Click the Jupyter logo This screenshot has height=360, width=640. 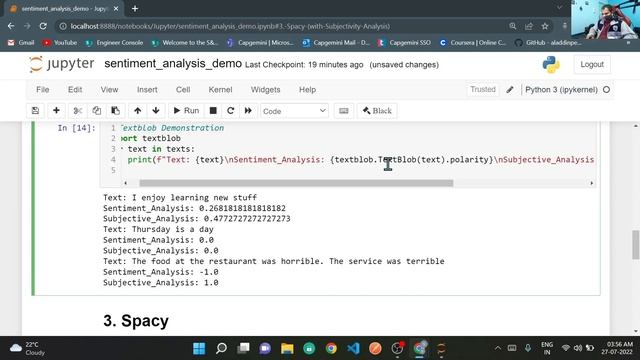[61, 64]
